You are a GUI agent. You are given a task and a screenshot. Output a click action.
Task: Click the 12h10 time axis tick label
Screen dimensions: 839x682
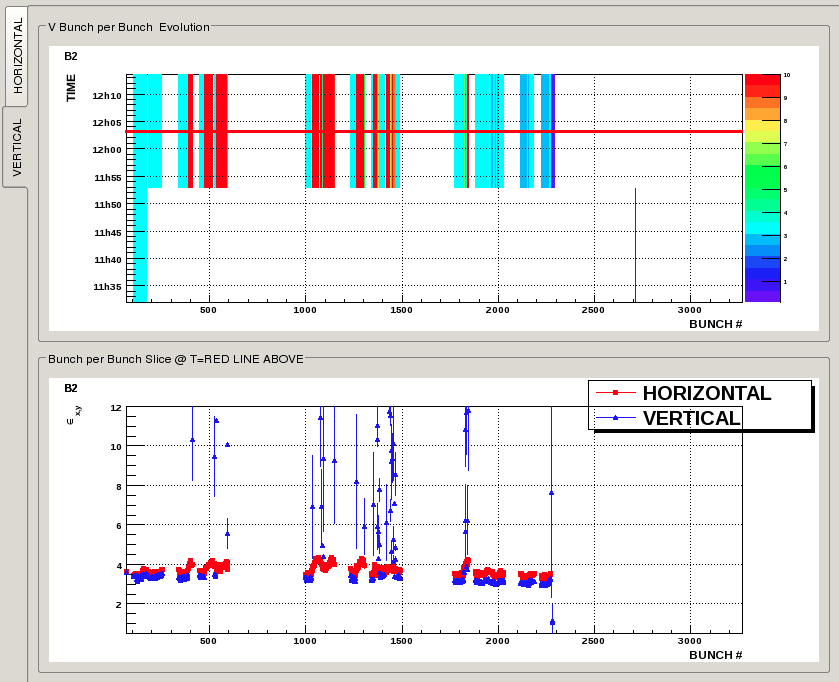[107, 96]
